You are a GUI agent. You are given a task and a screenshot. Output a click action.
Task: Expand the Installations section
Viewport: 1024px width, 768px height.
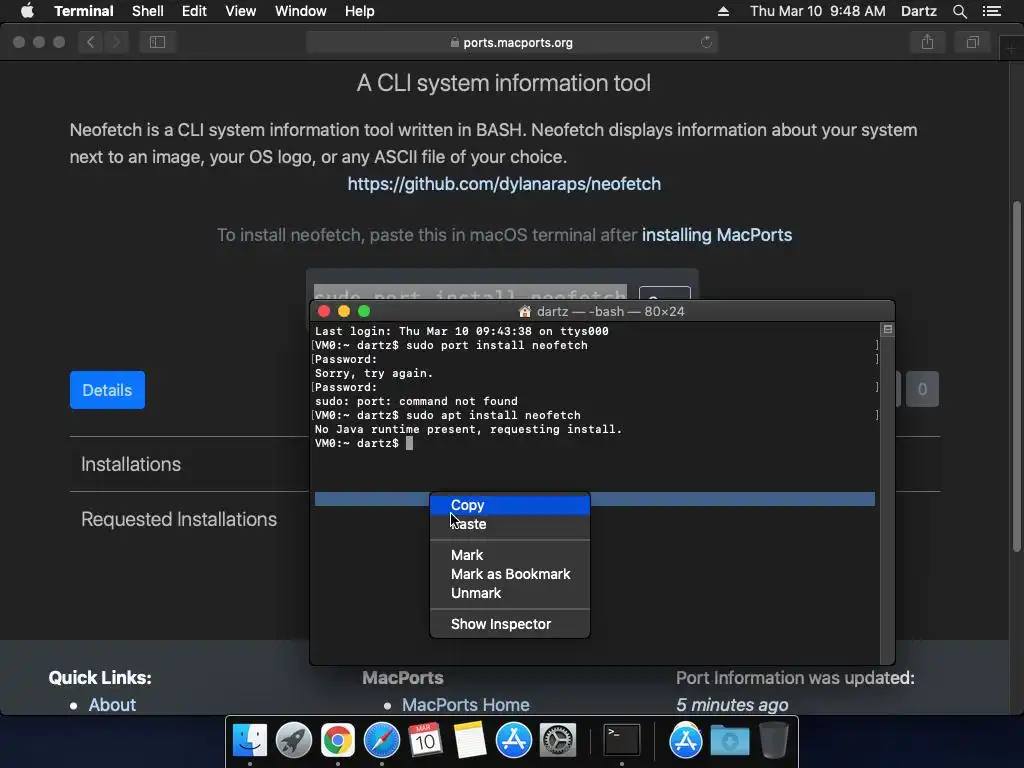point(131,464)
